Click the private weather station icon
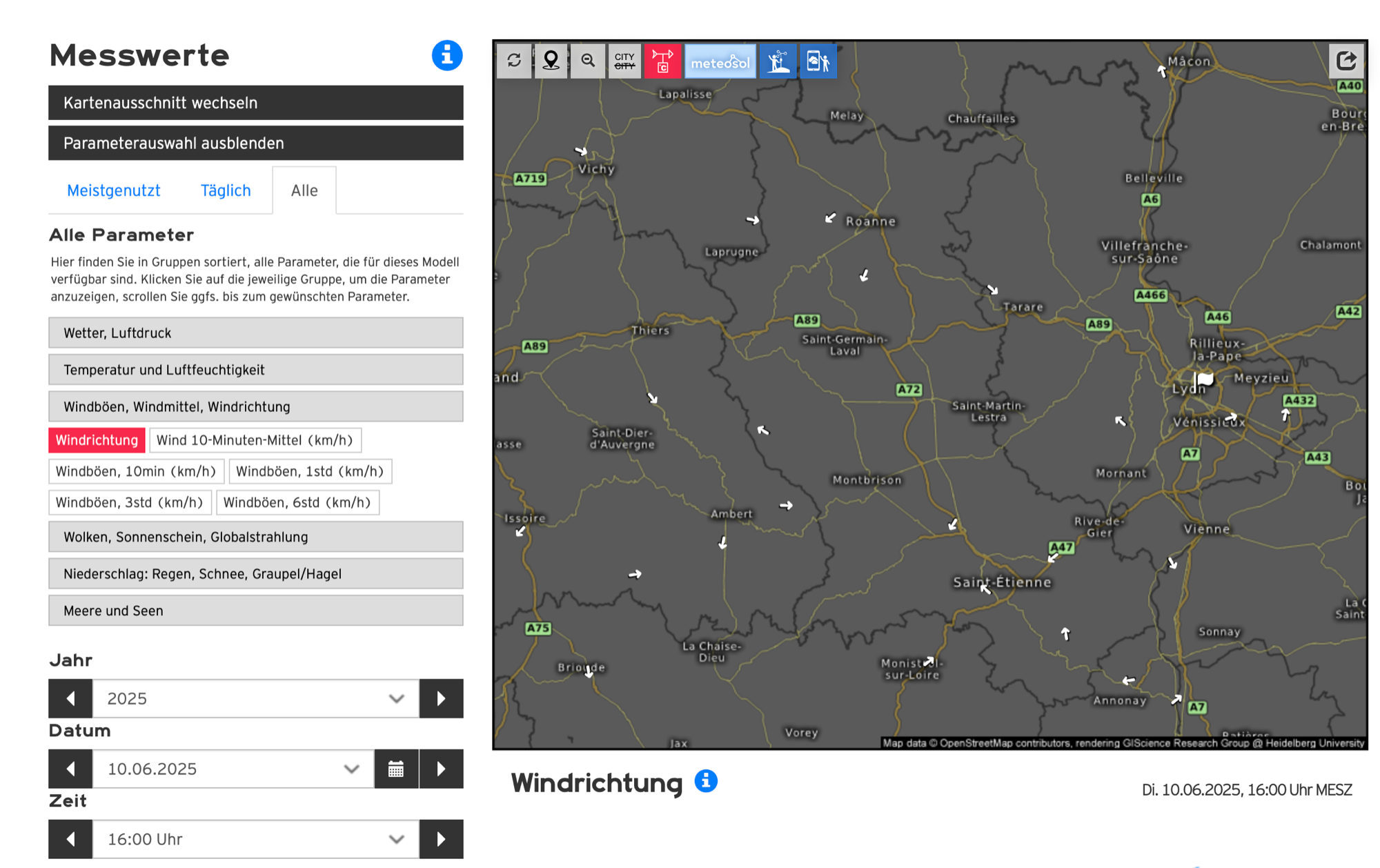This screenshot has width=1380, height=868. [778, 61]
